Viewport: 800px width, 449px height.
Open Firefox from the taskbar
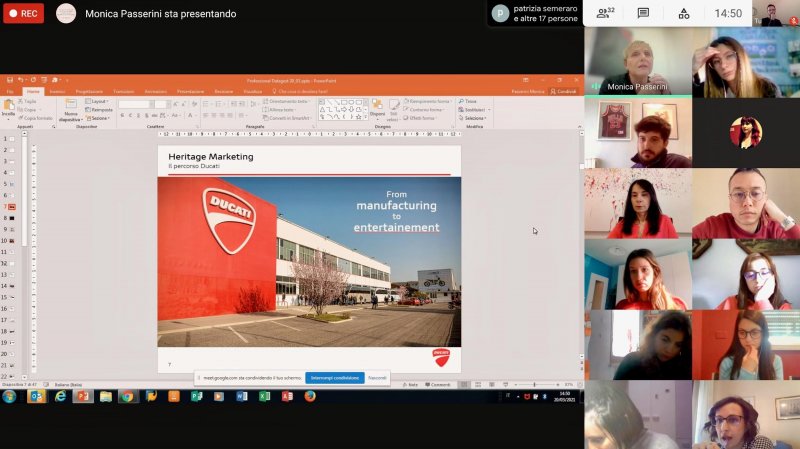pos(310,396)
